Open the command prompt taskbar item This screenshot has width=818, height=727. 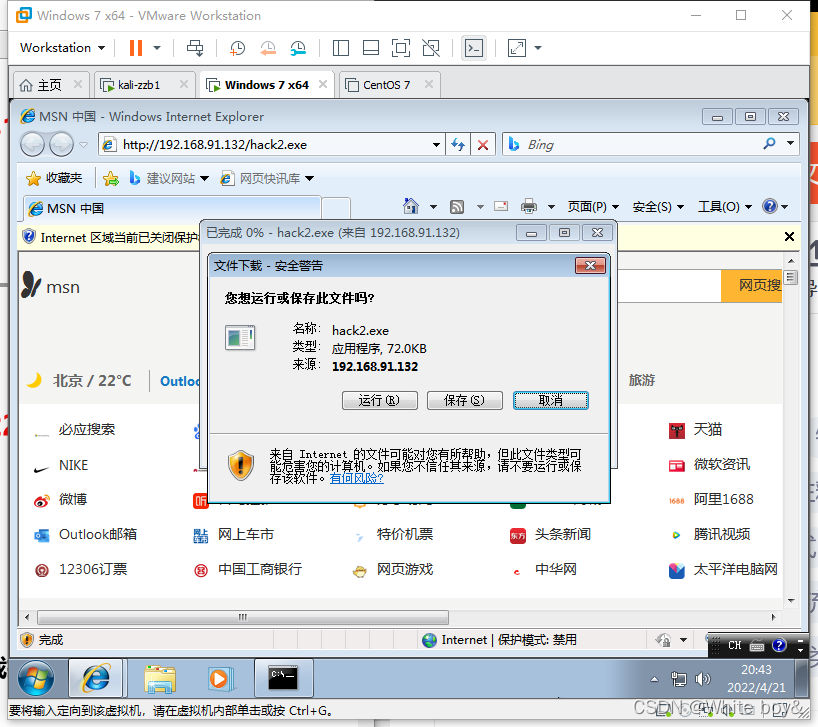click(x=283, y=678)
